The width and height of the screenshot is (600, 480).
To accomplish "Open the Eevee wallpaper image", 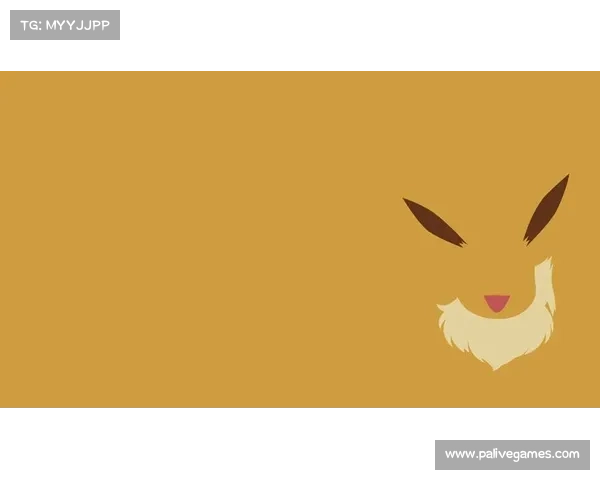I will click(300, 238).
